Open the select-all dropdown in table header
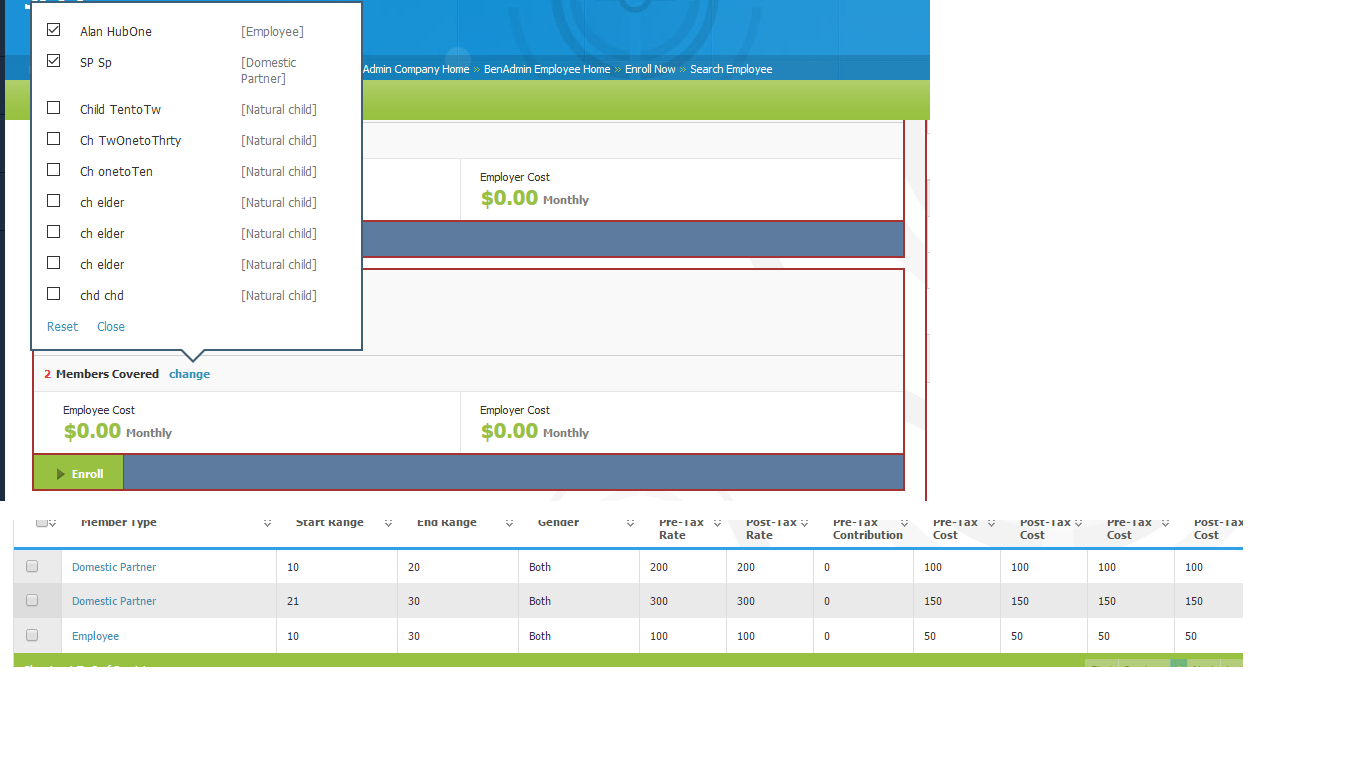This screenshot has height=768, width=1366. click(52, 523)
